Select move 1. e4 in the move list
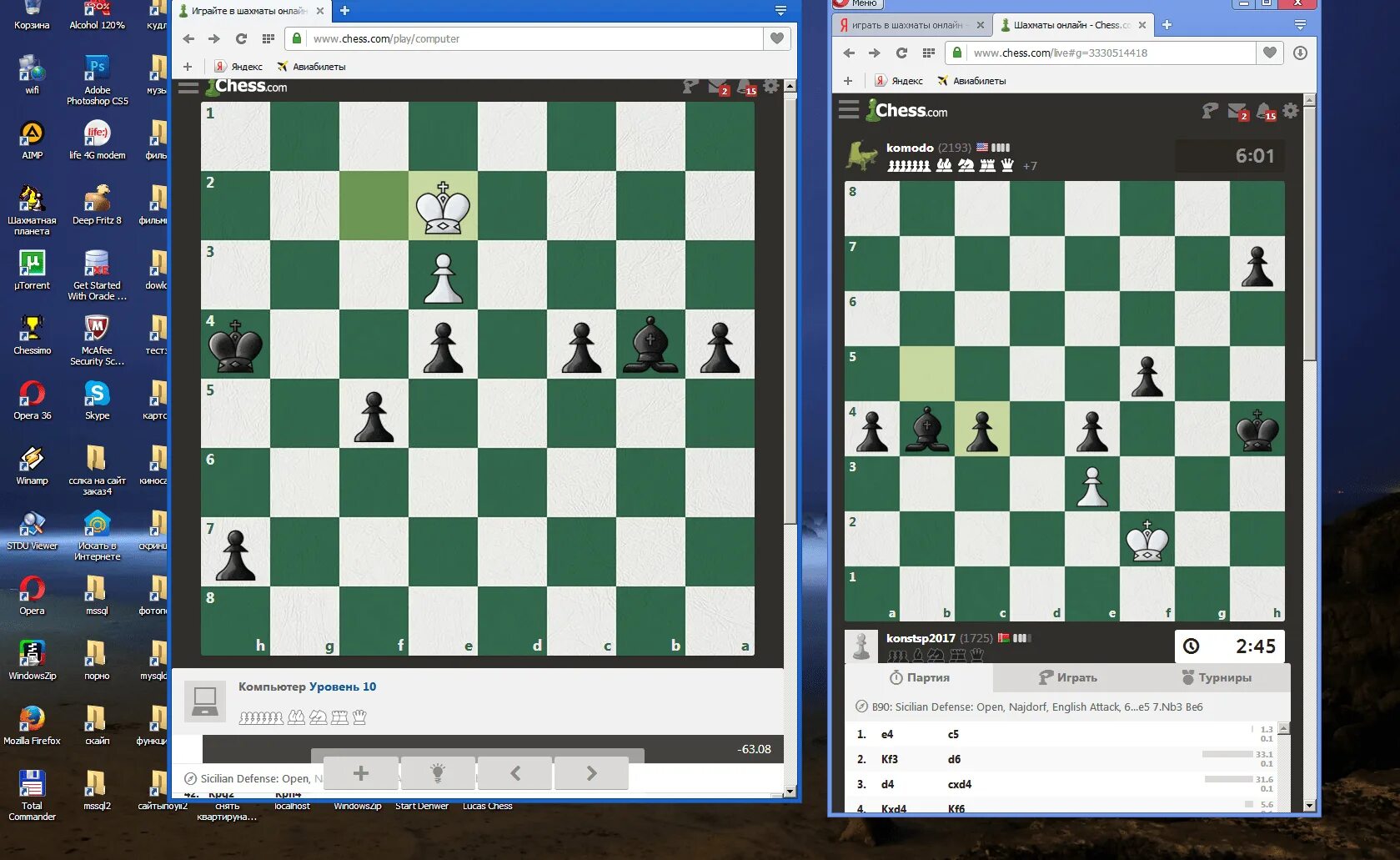 click(886, 734)
